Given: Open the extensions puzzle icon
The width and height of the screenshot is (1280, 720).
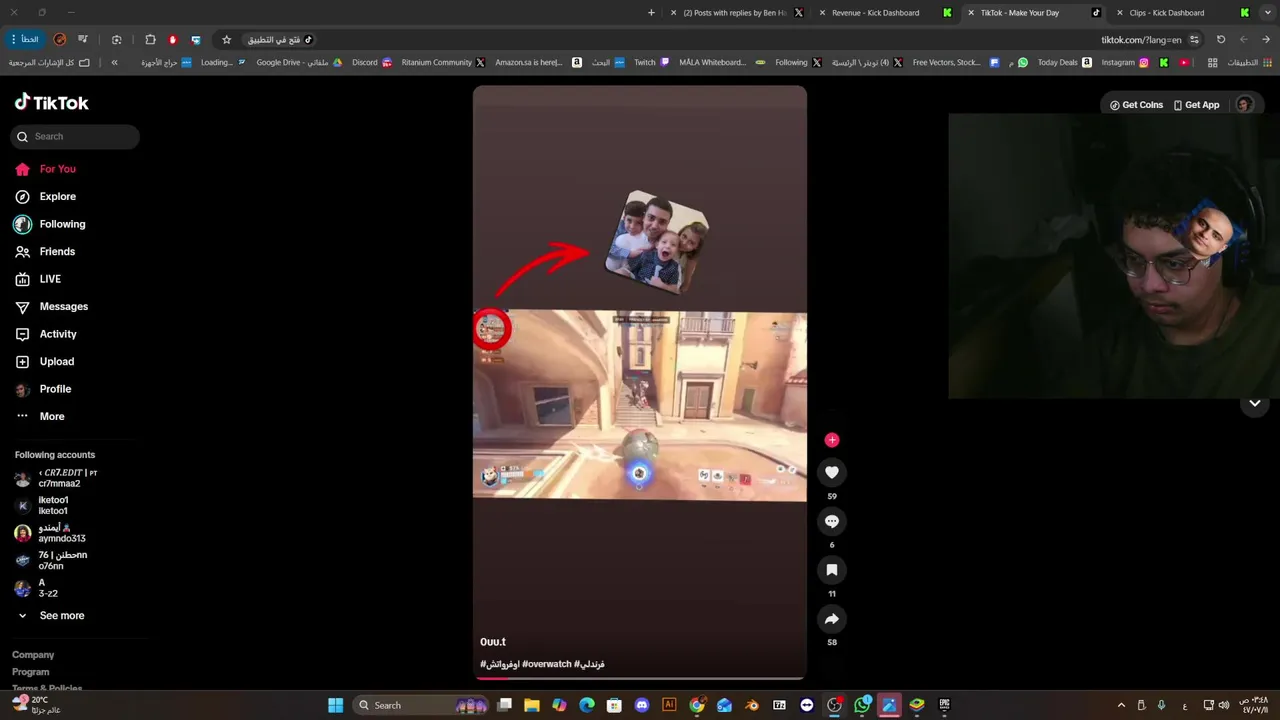Looking at the screenshot, I should [150, 40].
